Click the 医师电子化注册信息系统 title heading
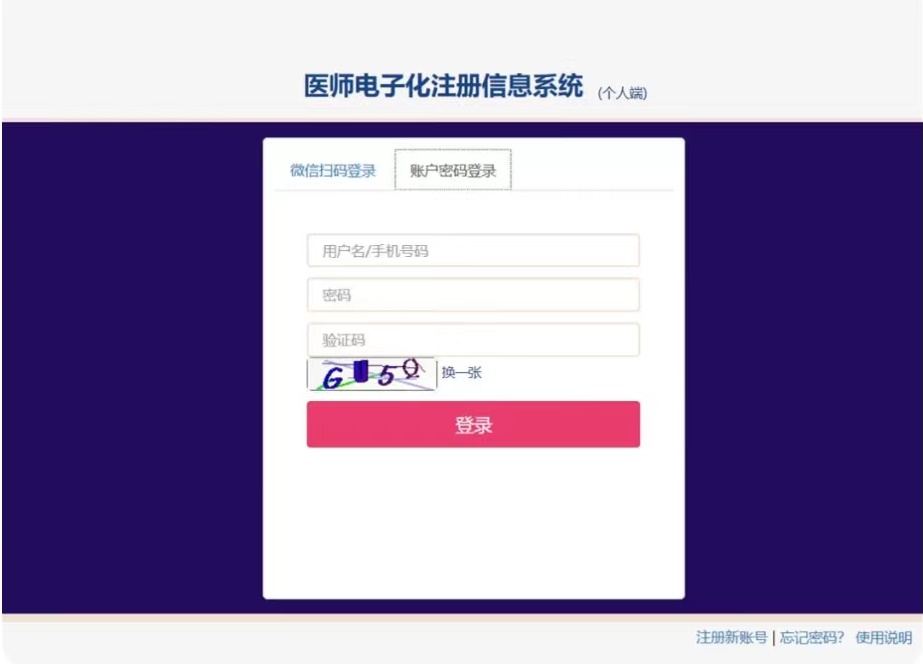This screenshot has height=664, width=923. point(443,86)
